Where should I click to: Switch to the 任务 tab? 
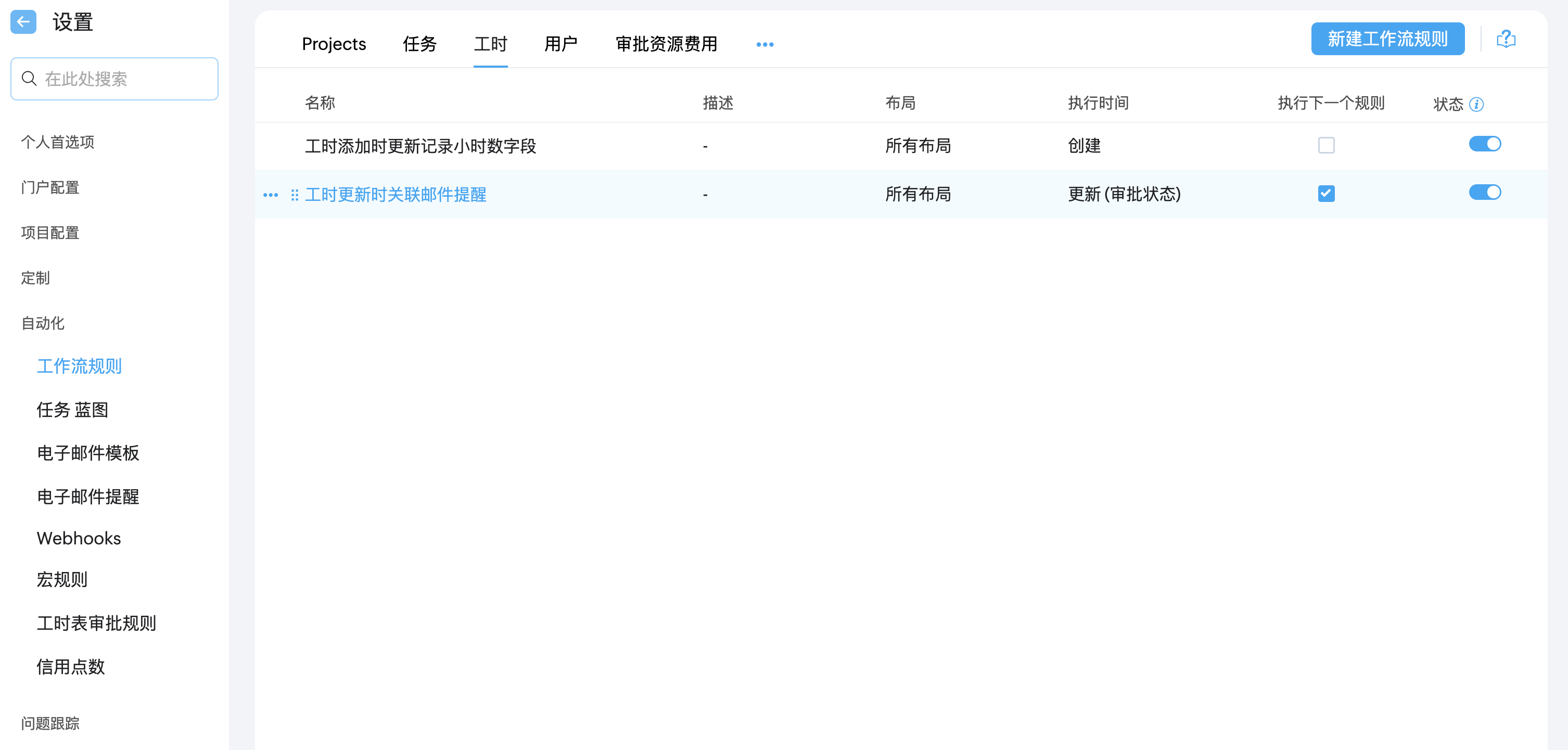[x=419, y=44]
